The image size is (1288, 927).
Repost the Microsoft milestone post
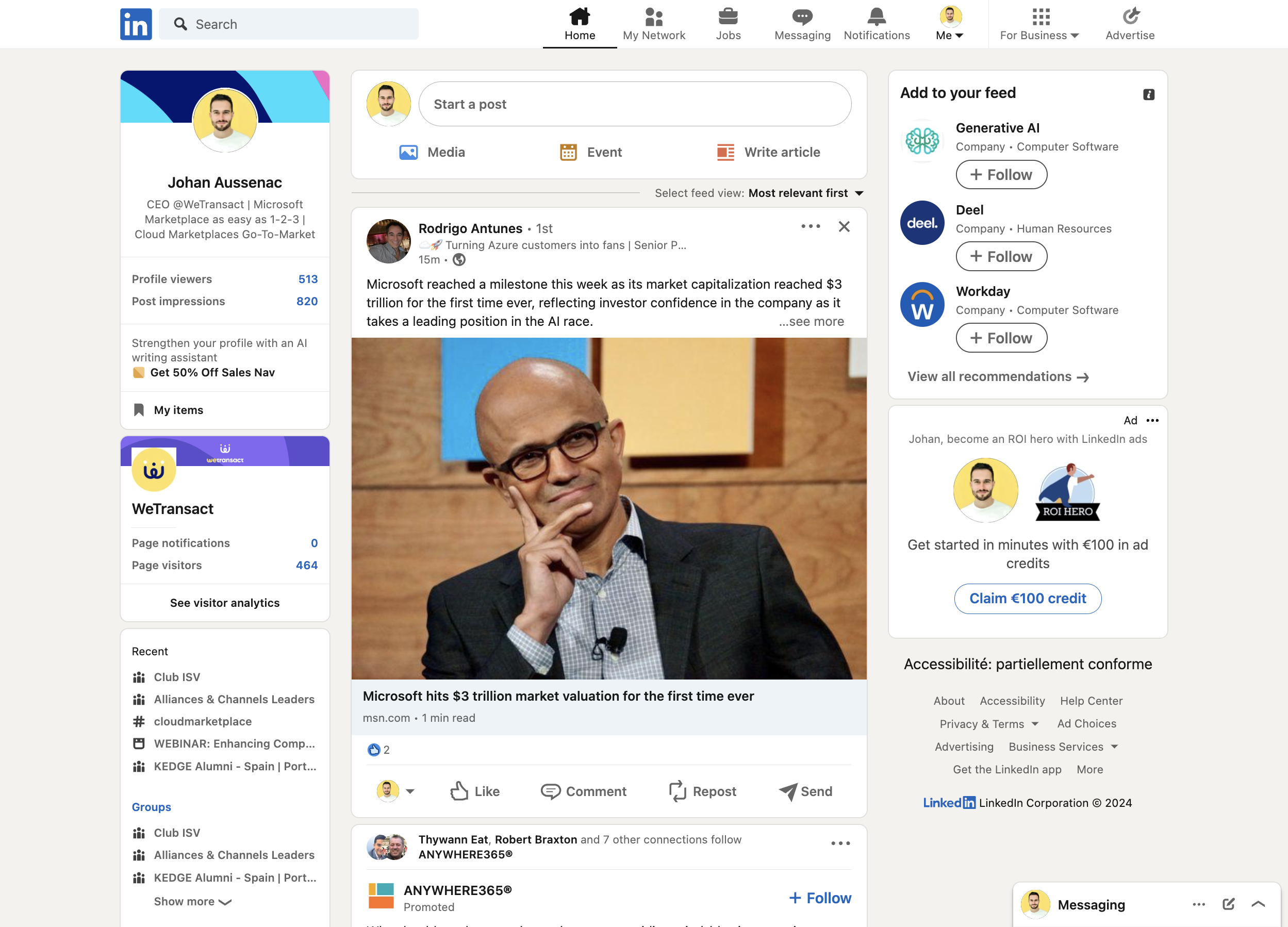click(702, 791)
